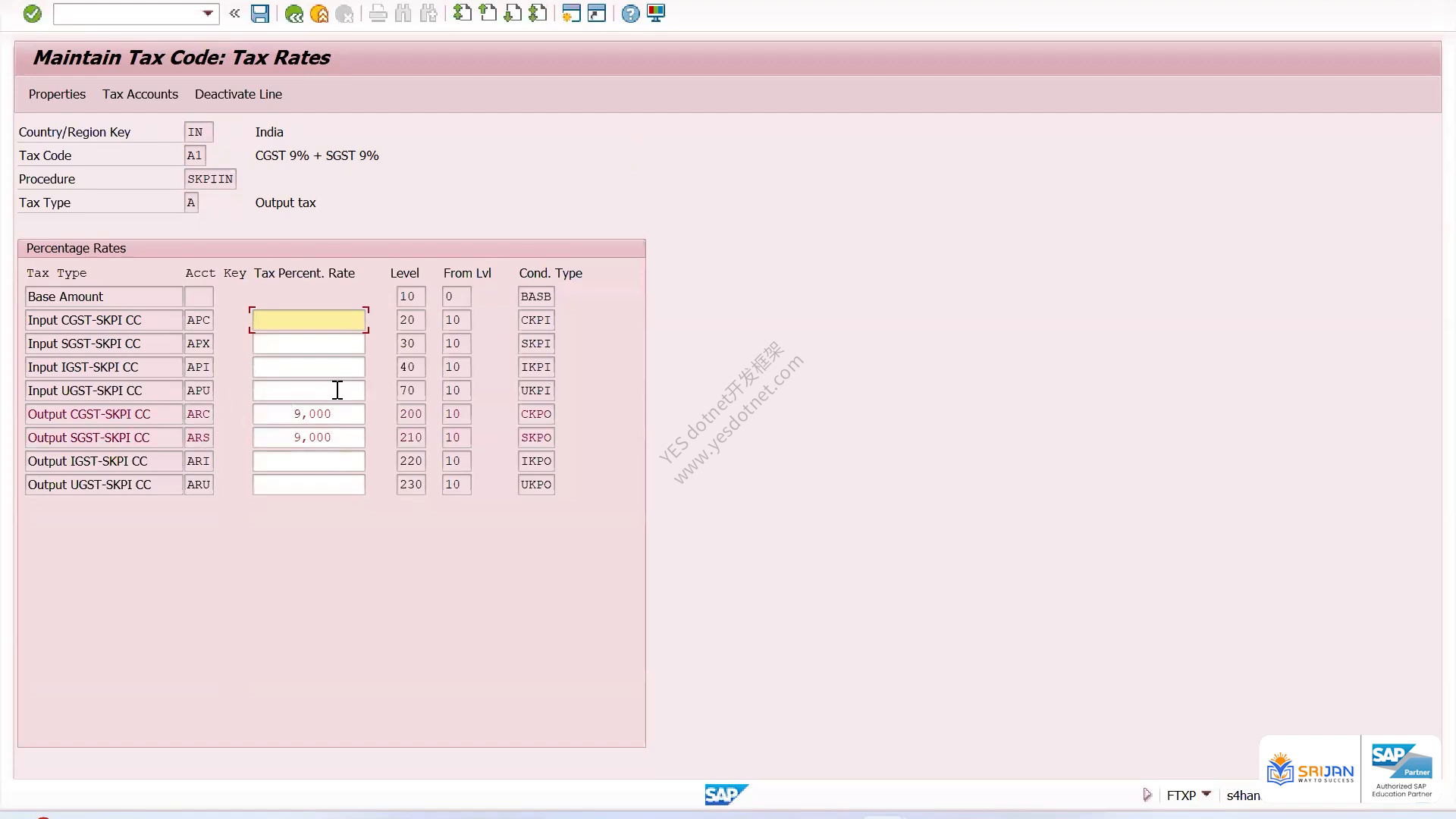
Task: Click account key ARU
Action: pyautogui.click(x=199, y=485)
